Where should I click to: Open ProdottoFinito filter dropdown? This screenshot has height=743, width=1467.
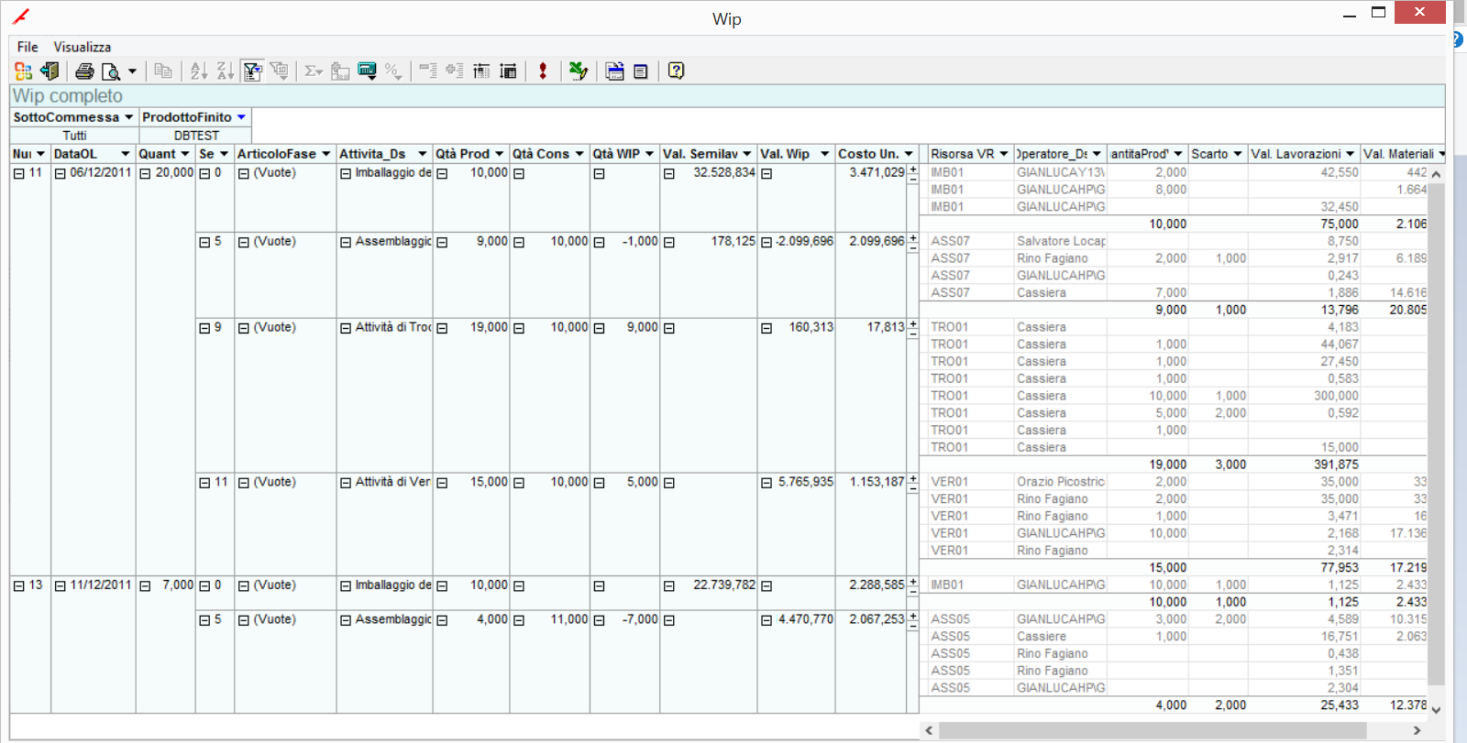pyautogui.click(x=241, y=118)
